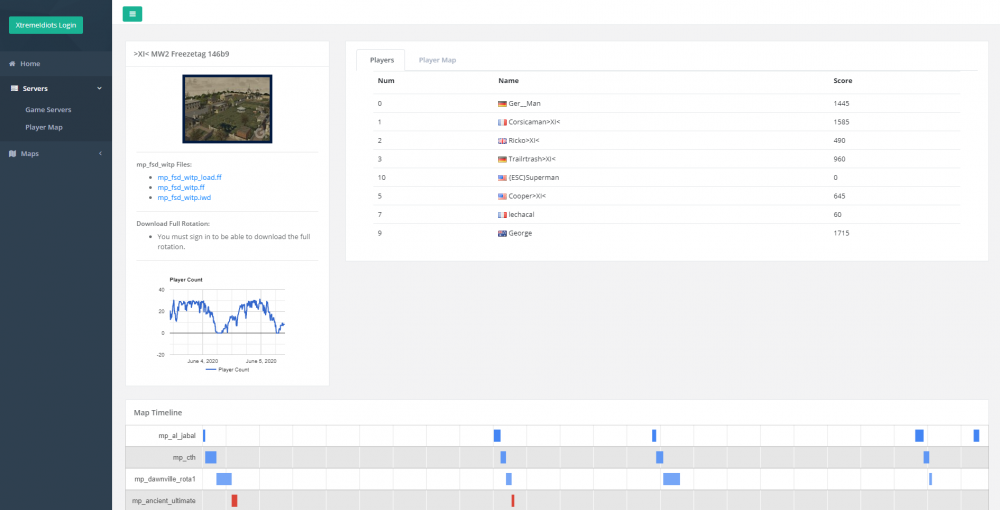Viewport: 1000px width, 510px height.
Task: Open Game Servers in the sidebar
Action: (48, 109)
